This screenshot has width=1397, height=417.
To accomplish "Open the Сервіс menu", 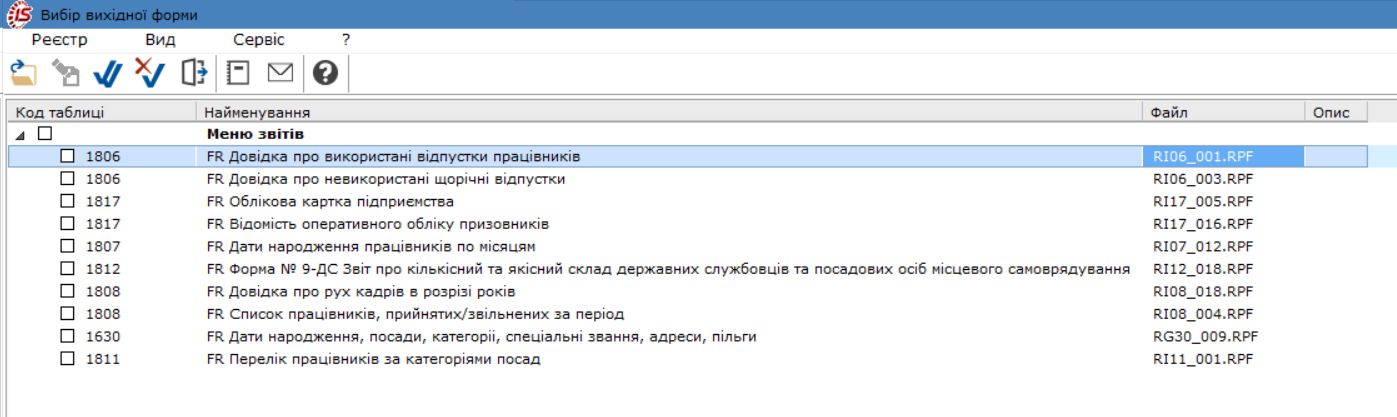I will [259, 40].
